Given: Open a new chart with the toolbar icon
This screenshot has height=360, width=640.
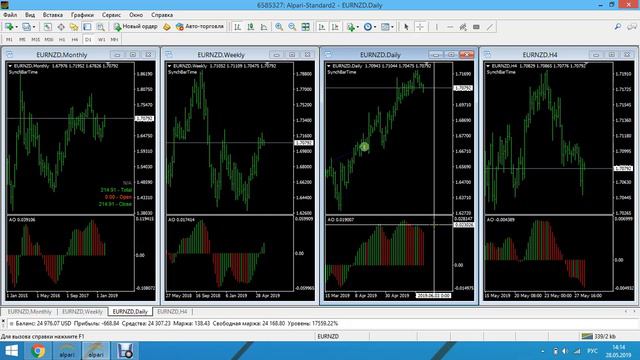Looking at the screenshot, I should click(x=9, y=27).
